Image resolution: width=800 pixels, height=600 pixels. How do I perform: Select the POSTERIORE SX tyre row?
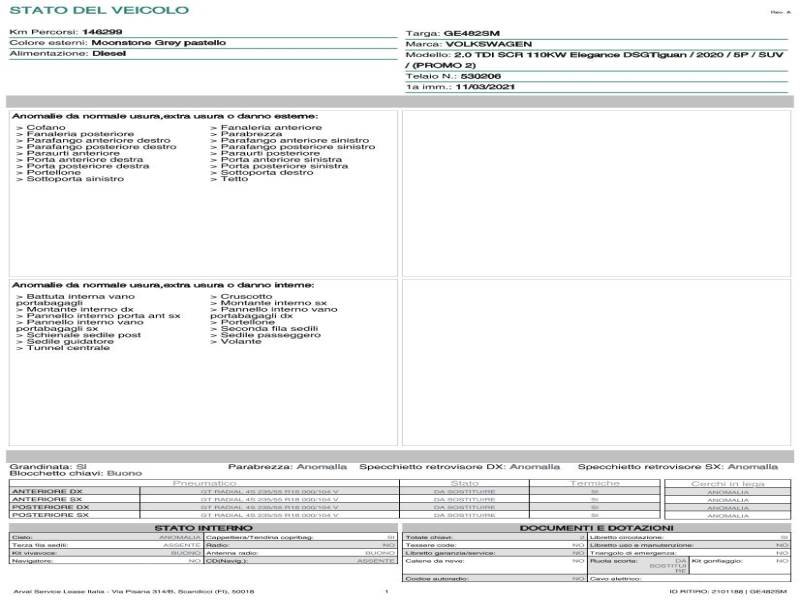coord(50,516)
